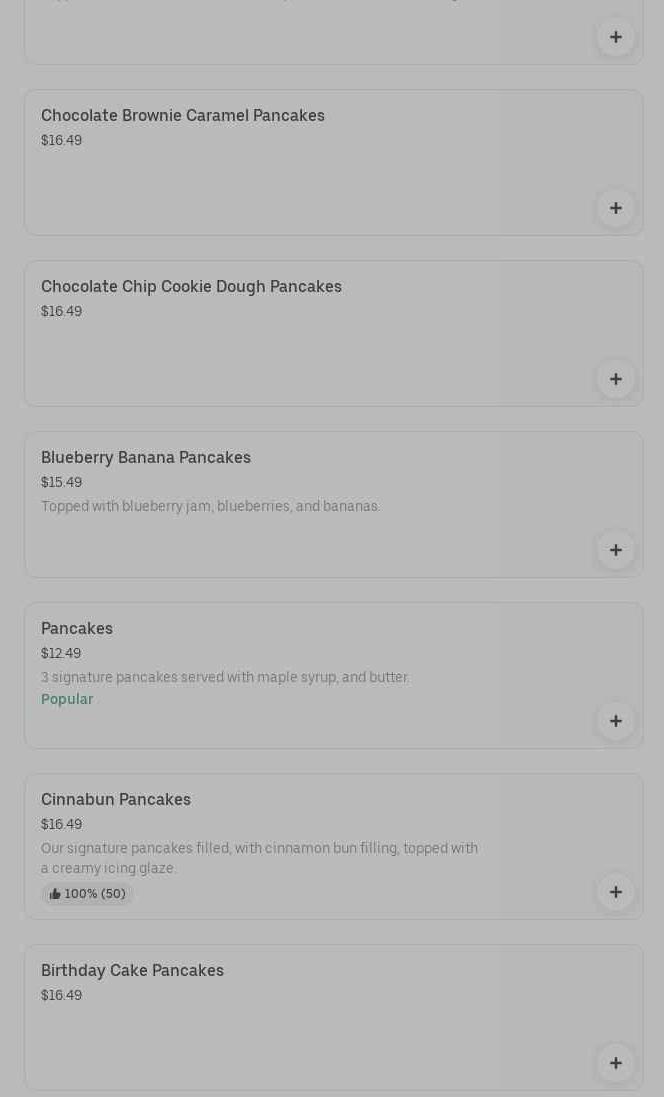Click Cinnabun Pancakes description text

259,858
